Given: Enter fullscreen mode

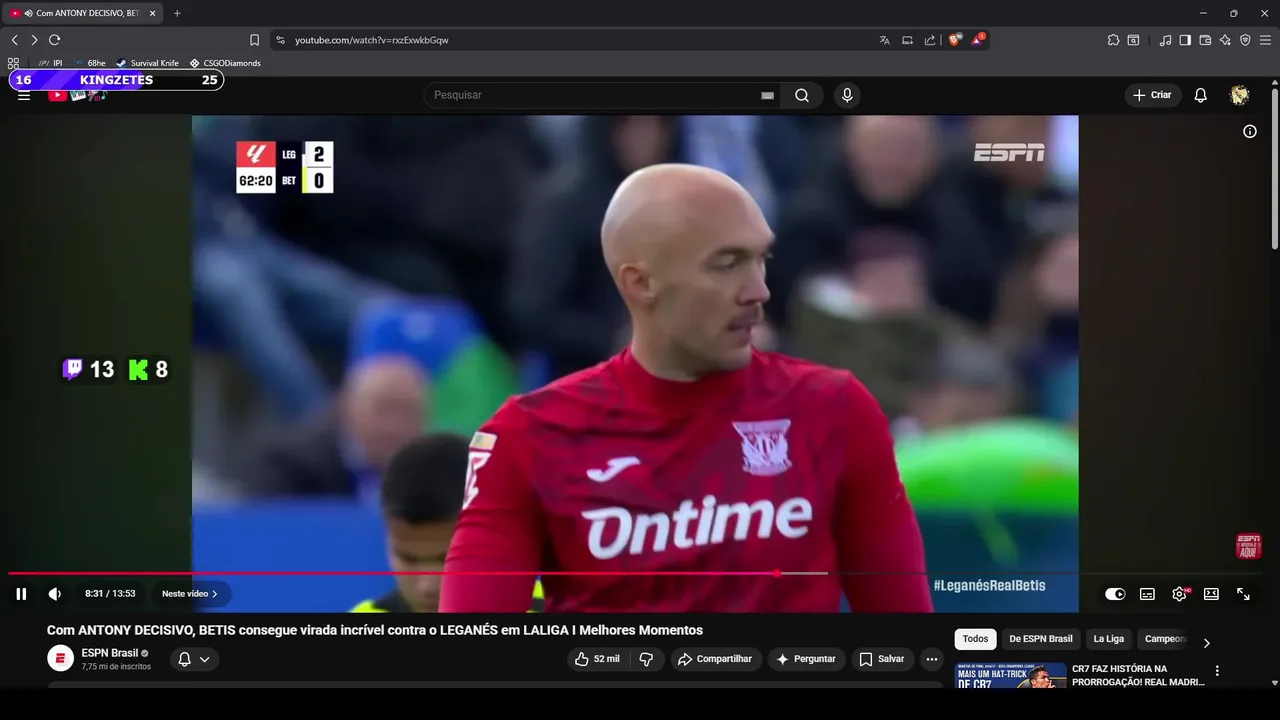Looking at the screenshot, I should tap(1243, 594).
